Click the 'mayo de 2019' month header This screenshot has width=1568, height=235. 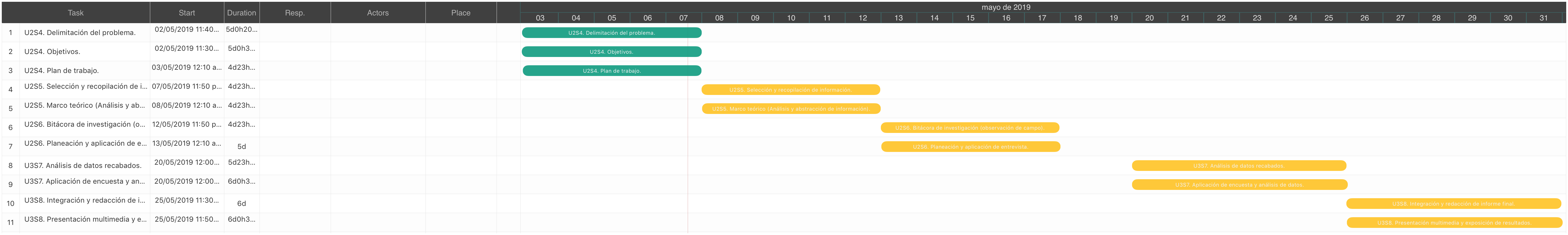point(1006,7)
